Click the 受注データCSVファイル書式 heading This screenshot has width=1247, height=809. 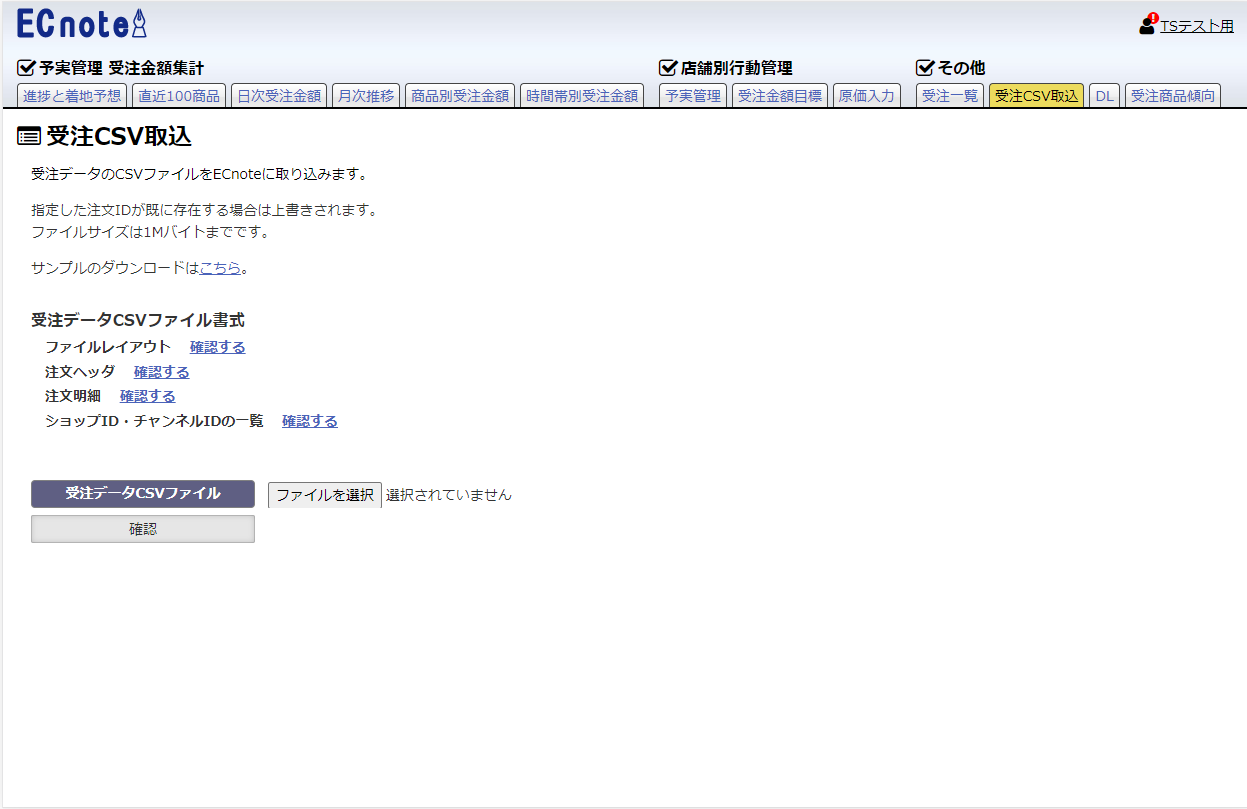[138, 320]
